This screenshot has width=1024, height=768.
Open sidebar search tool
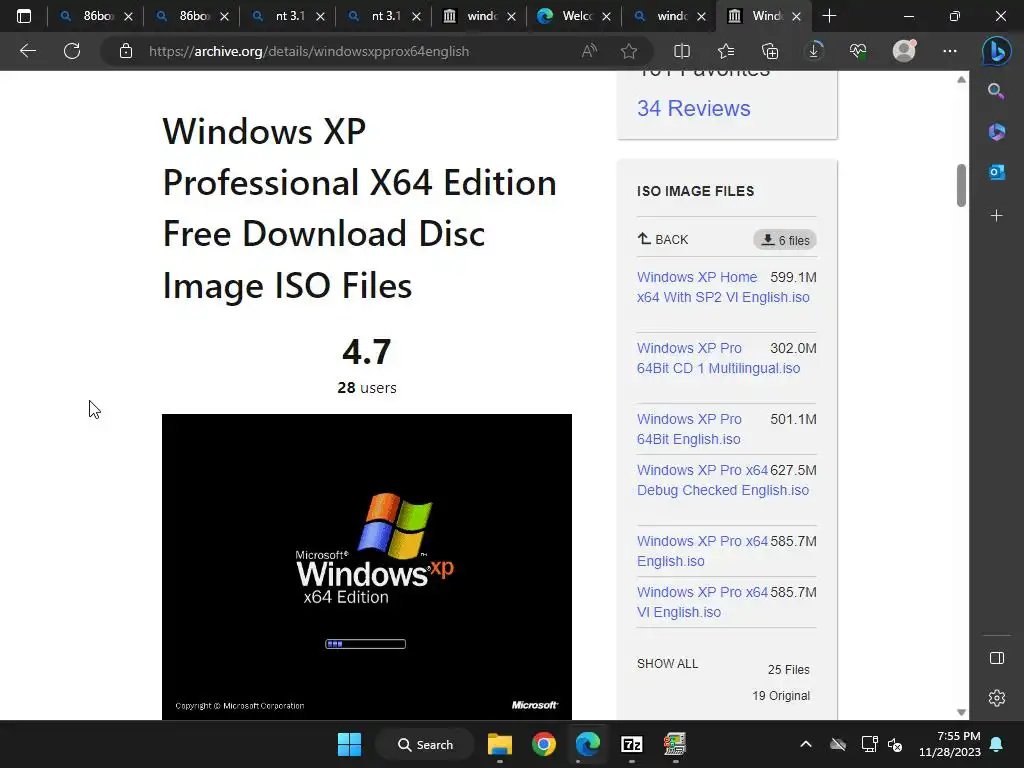tap(996, 91)
